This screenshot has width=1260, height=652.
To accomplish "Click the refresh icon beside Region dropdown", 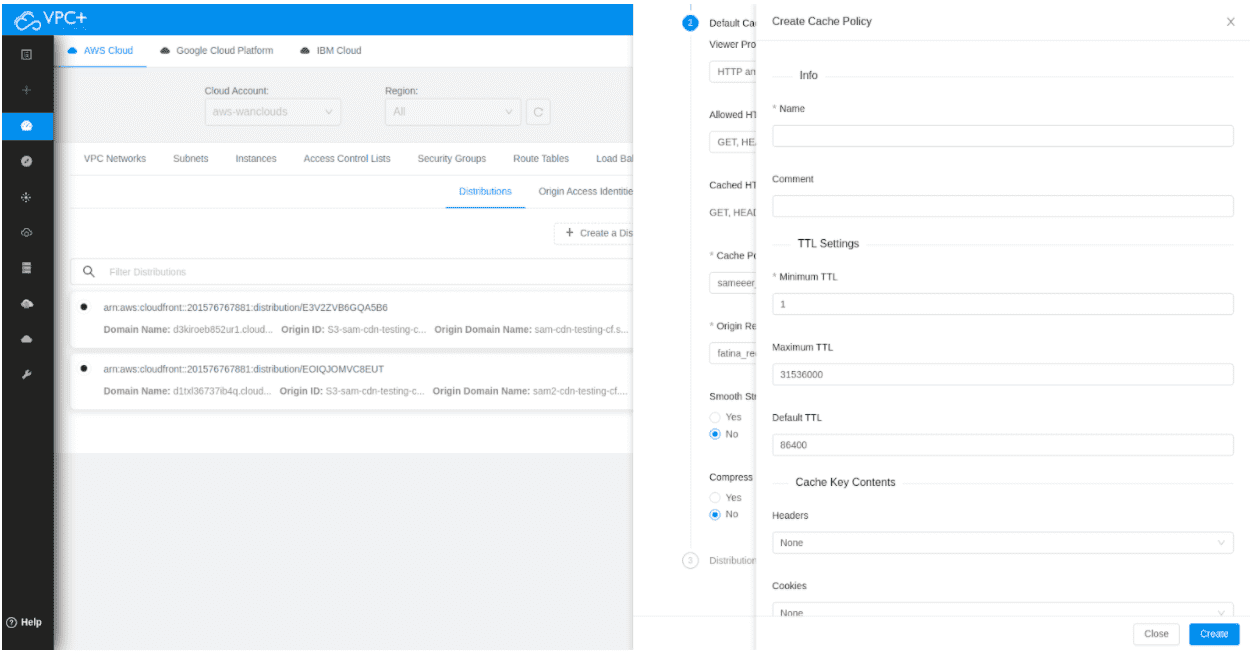I will 538,112.
